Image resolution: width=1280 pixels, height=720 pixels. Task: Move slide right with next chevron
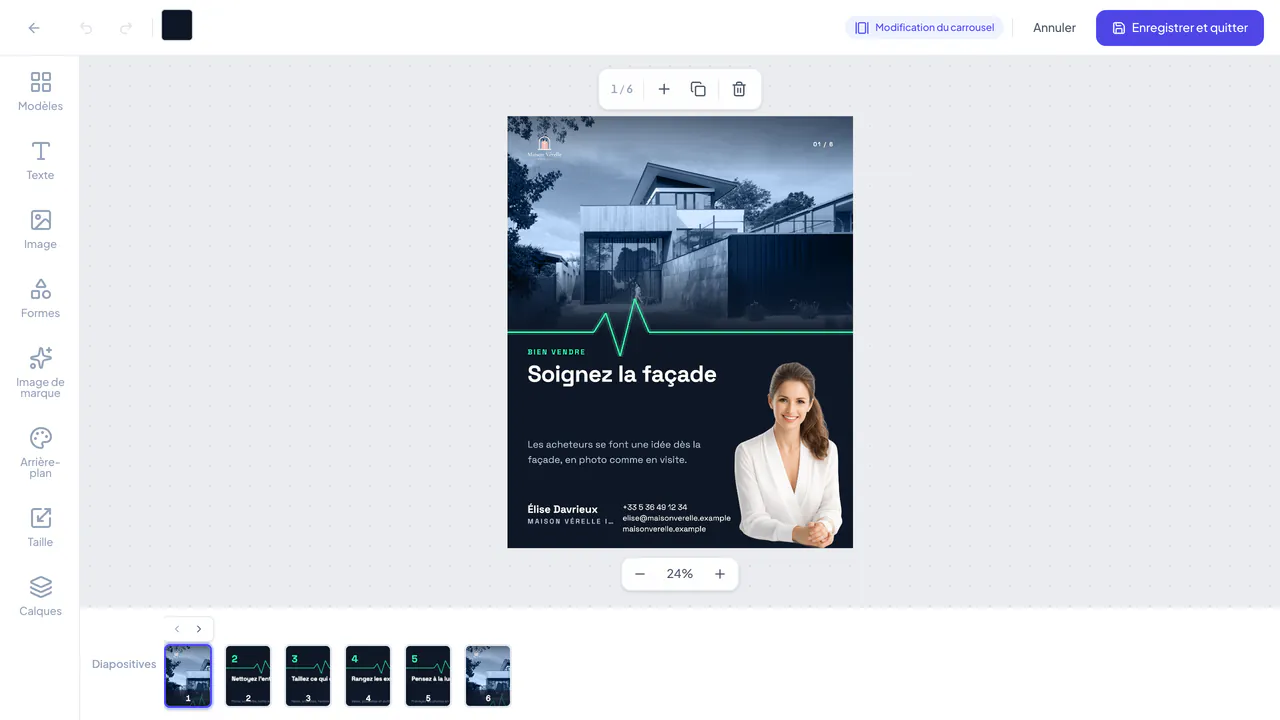pos(199,629)
